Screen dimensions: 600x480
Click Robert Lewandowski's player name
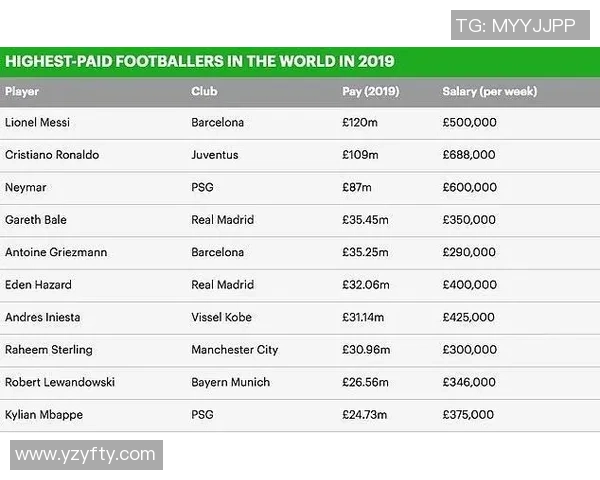click(60, 382)
